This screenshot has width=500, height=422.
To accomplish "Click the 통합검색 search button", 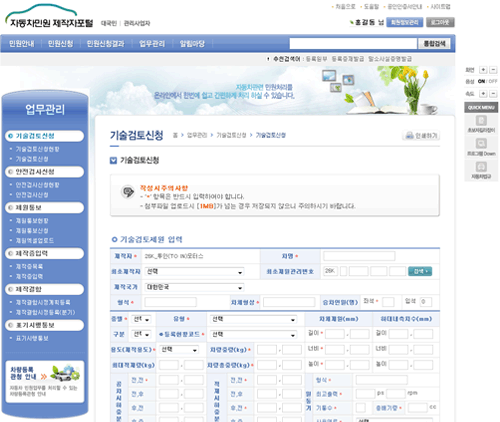I will click(x=434, y=44).
